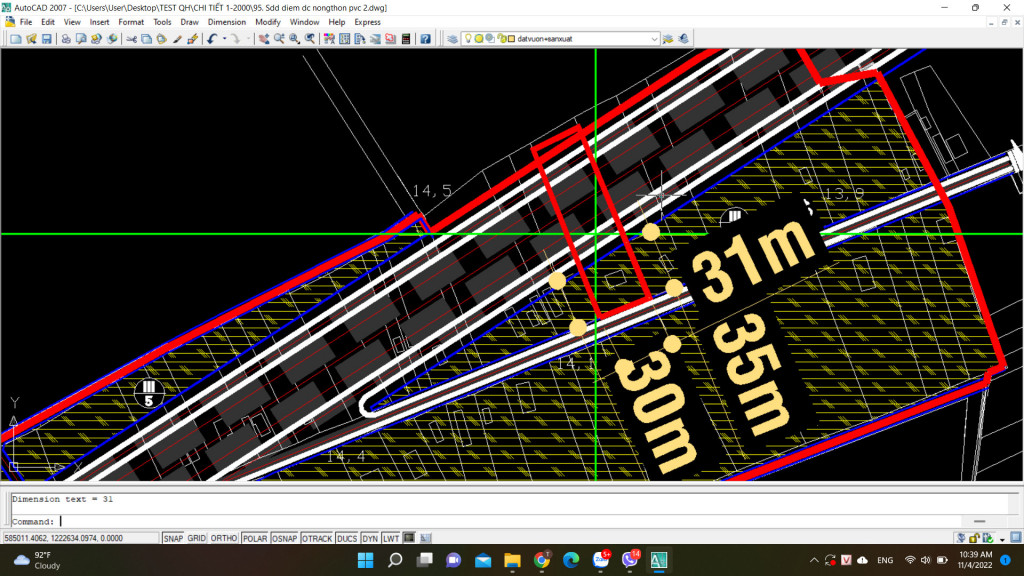The image size is (1024, 576).
Task: Click the Plot (printer) icon
Action: tap(66, 39)
